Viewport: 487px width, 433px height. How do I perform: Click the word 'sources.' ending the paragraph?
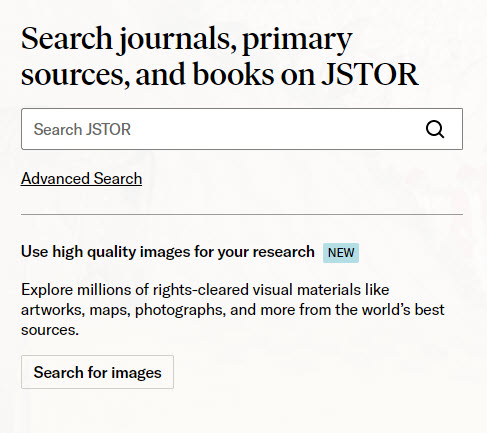50,330
